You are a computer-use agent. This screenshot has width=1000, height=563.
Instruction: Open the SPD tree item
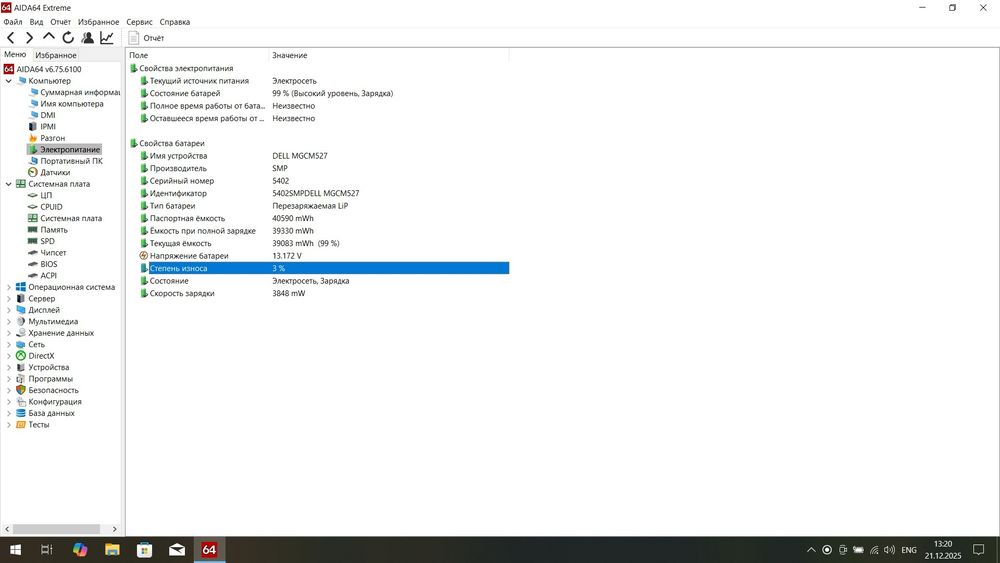(47, 242)
